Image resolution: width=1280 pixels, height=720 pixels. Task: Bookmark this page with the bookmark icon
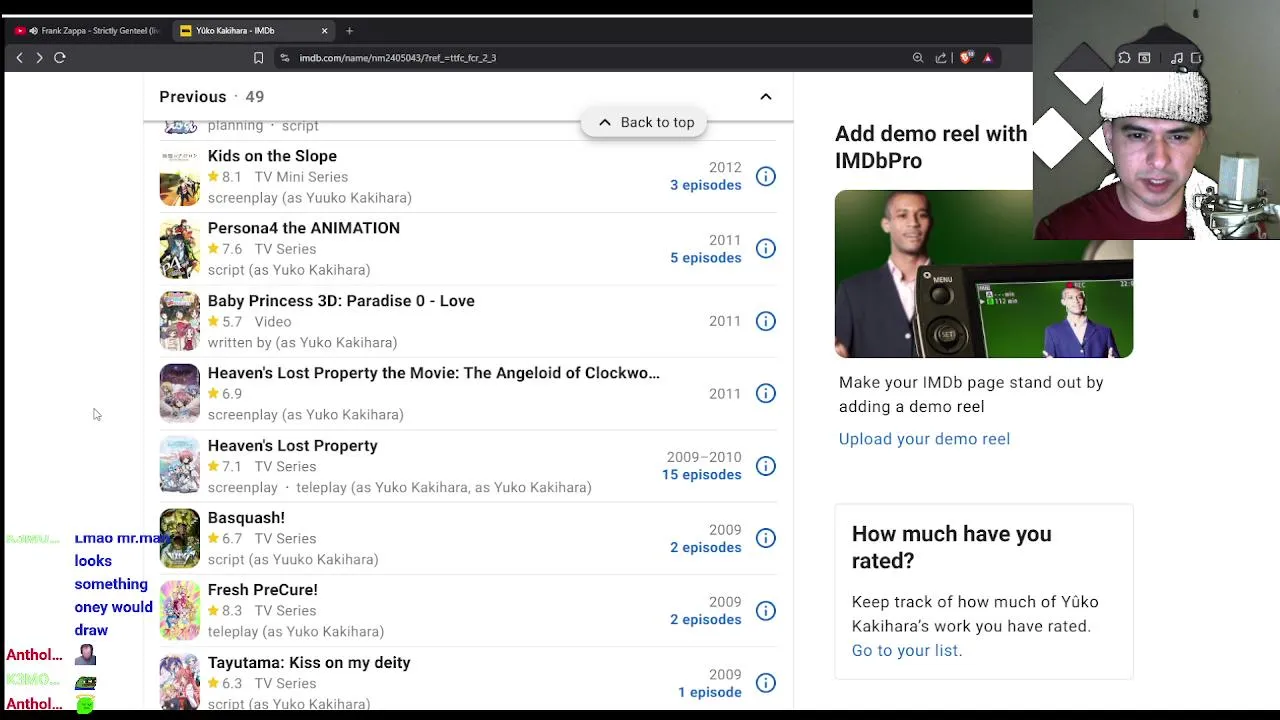click(258, 58)
